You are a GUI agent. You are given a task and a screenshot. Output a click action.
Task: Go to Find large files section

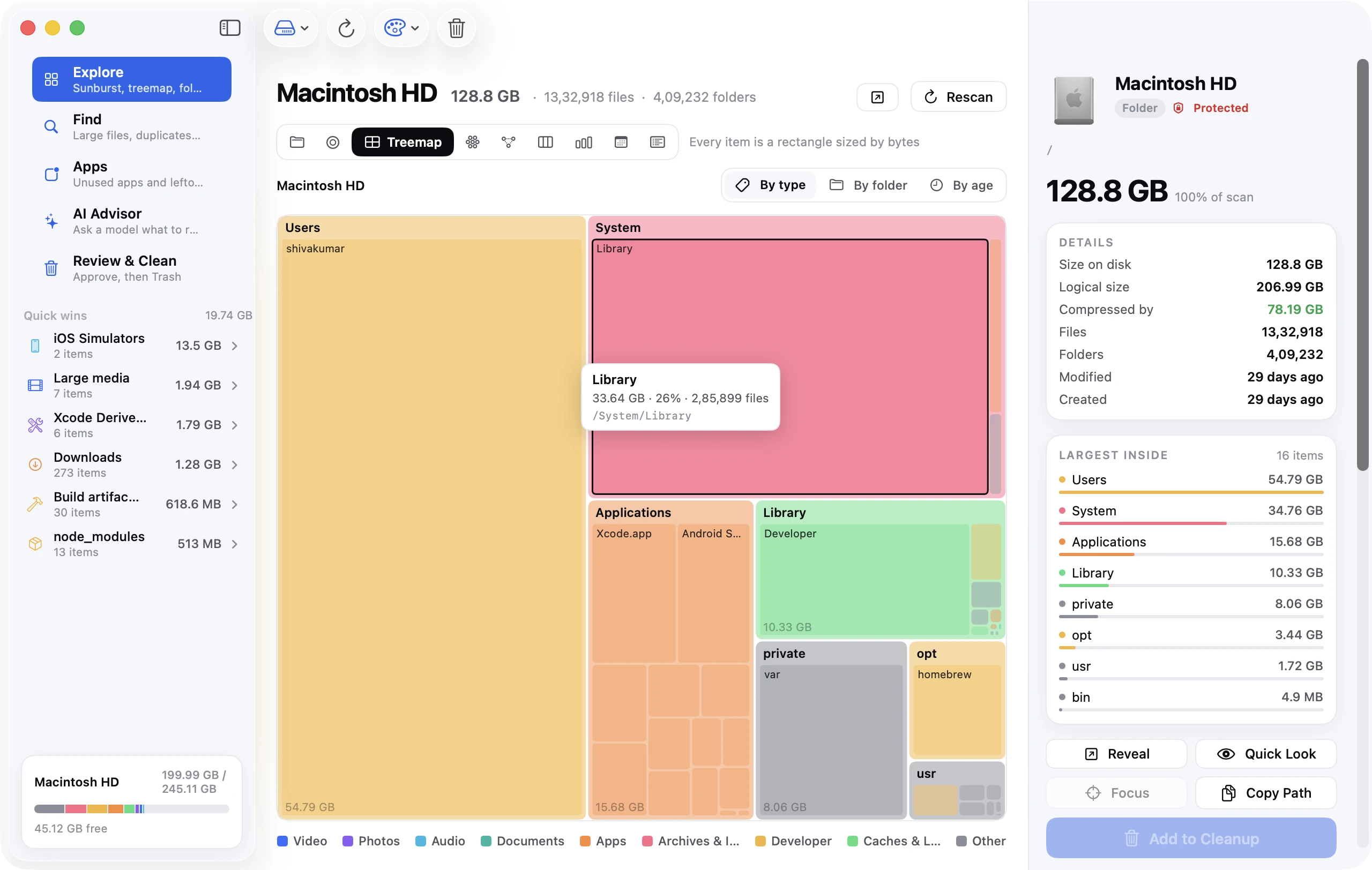[x=132, y=126]
